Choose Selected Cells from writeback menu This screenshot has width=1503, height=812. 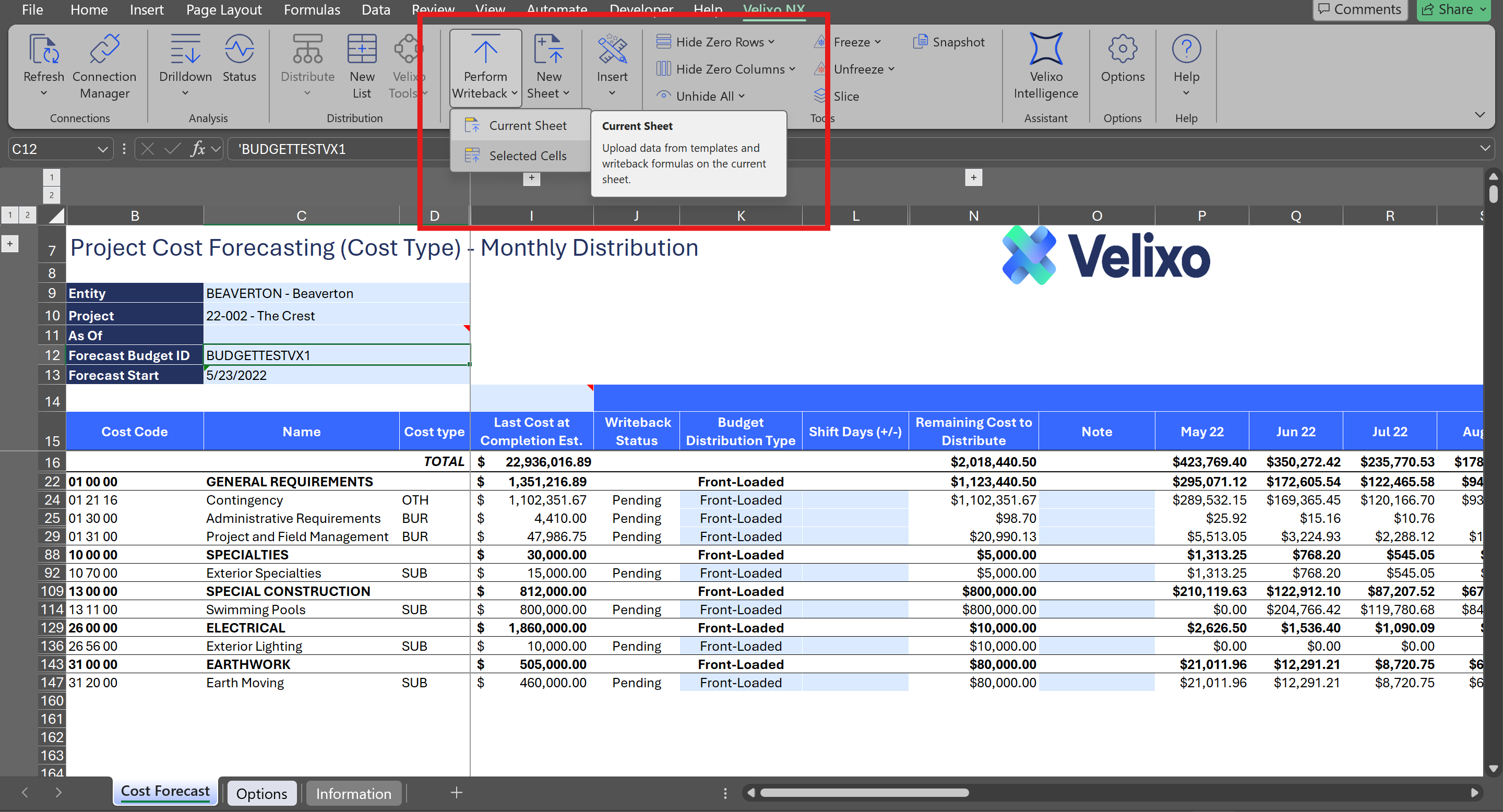[x=527, y=156]
